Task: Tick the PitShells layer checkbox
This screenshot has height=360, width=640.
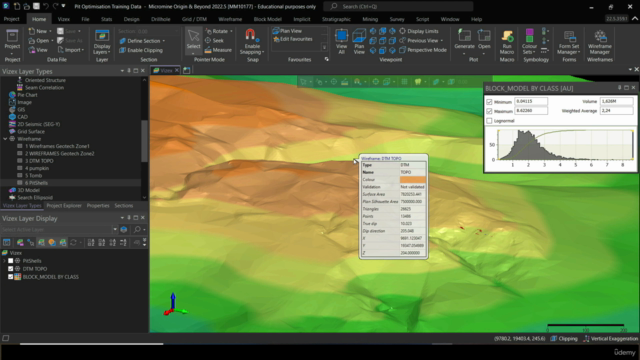Action: [11, 261]
